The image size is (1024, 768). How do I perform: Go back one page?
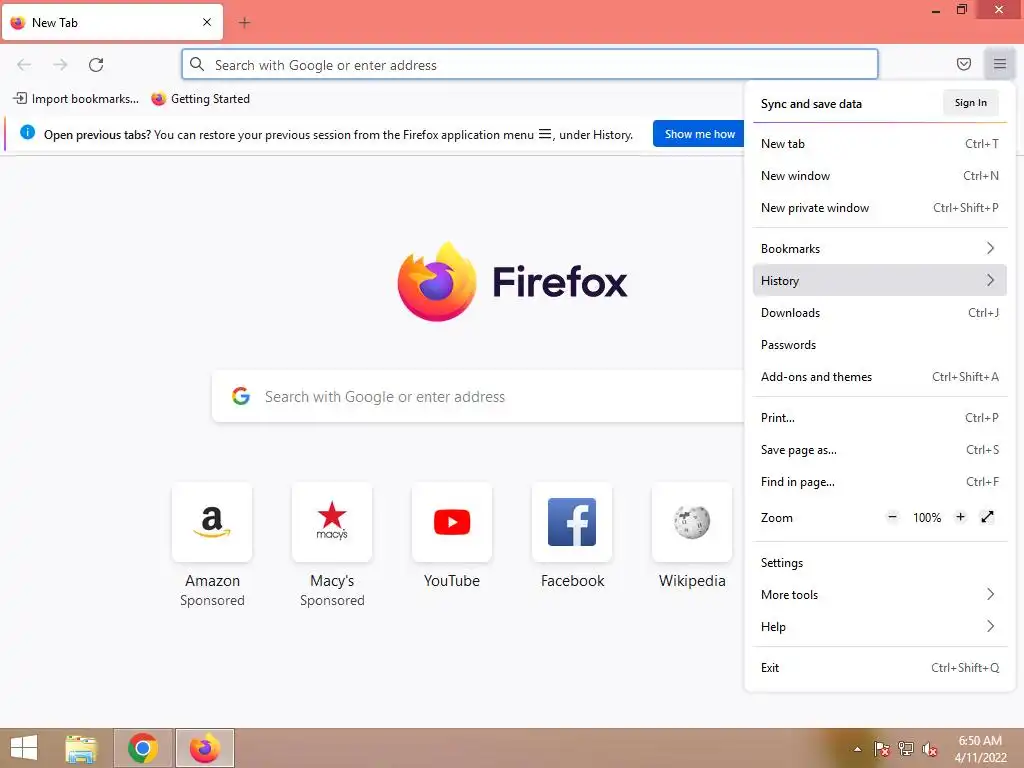click(x=24, y=65)
